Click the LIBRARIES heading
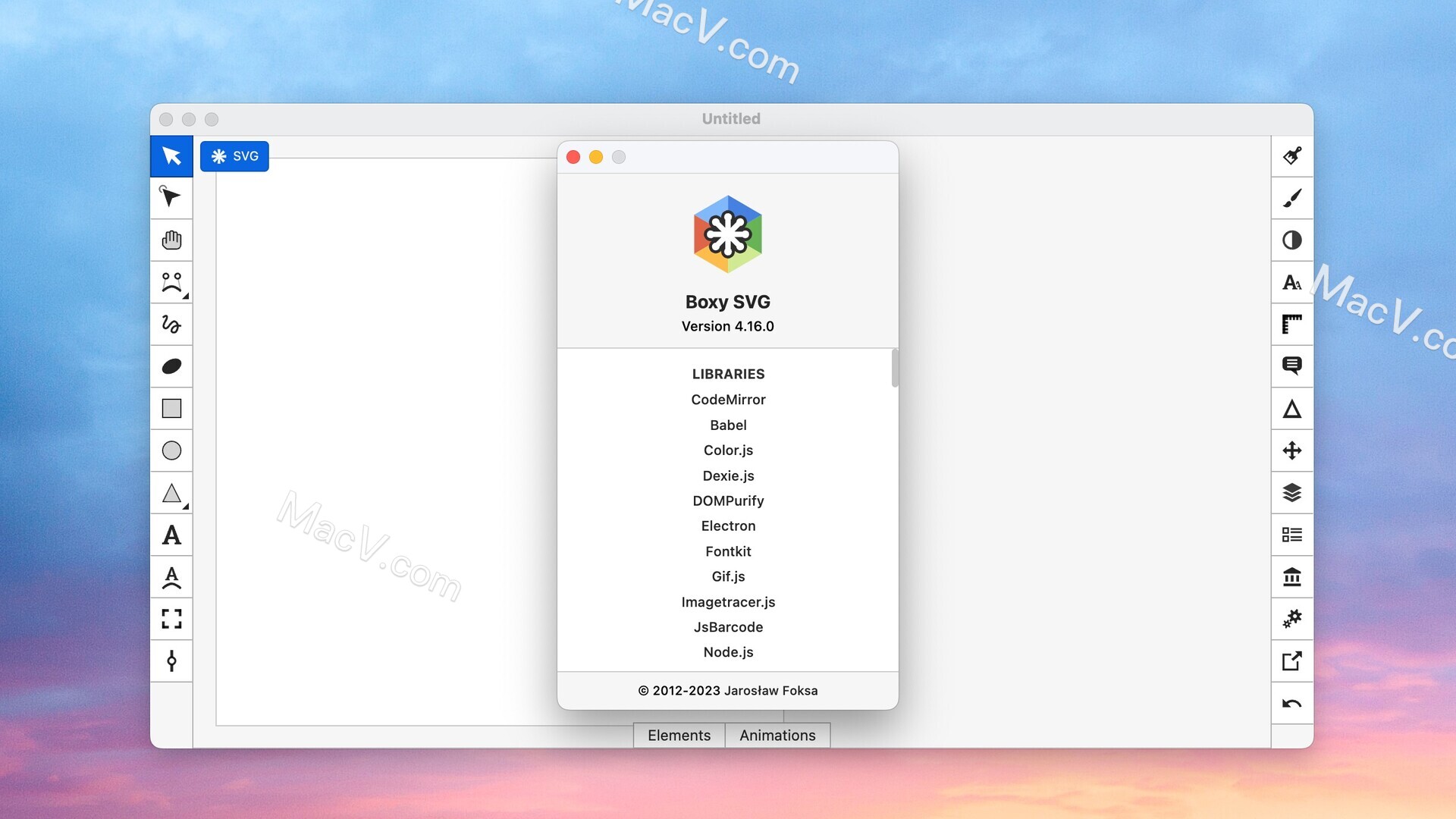This screenshot has height=819, width=1456. click(728, 374)
